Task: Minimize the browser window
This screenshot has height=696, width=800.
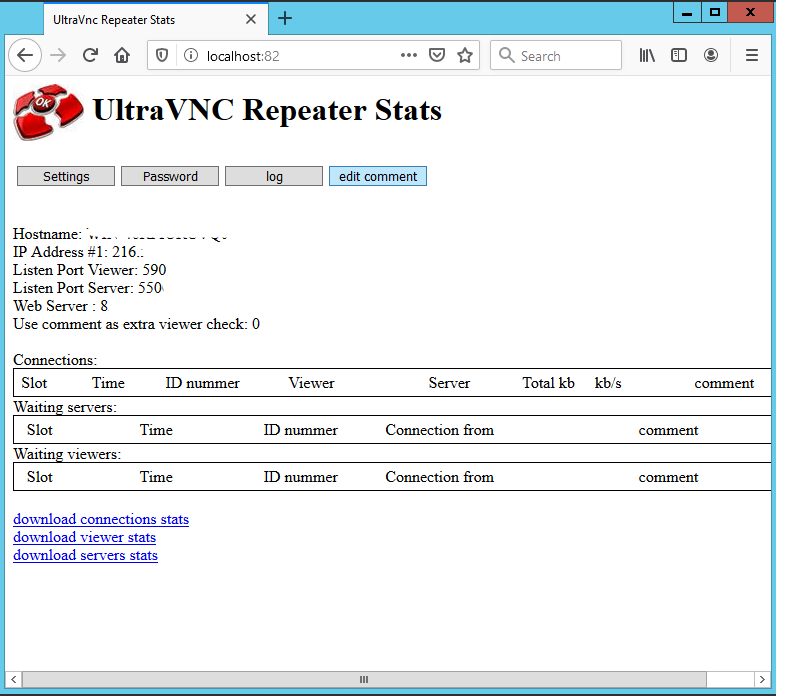Action: [x=687, y=12]
